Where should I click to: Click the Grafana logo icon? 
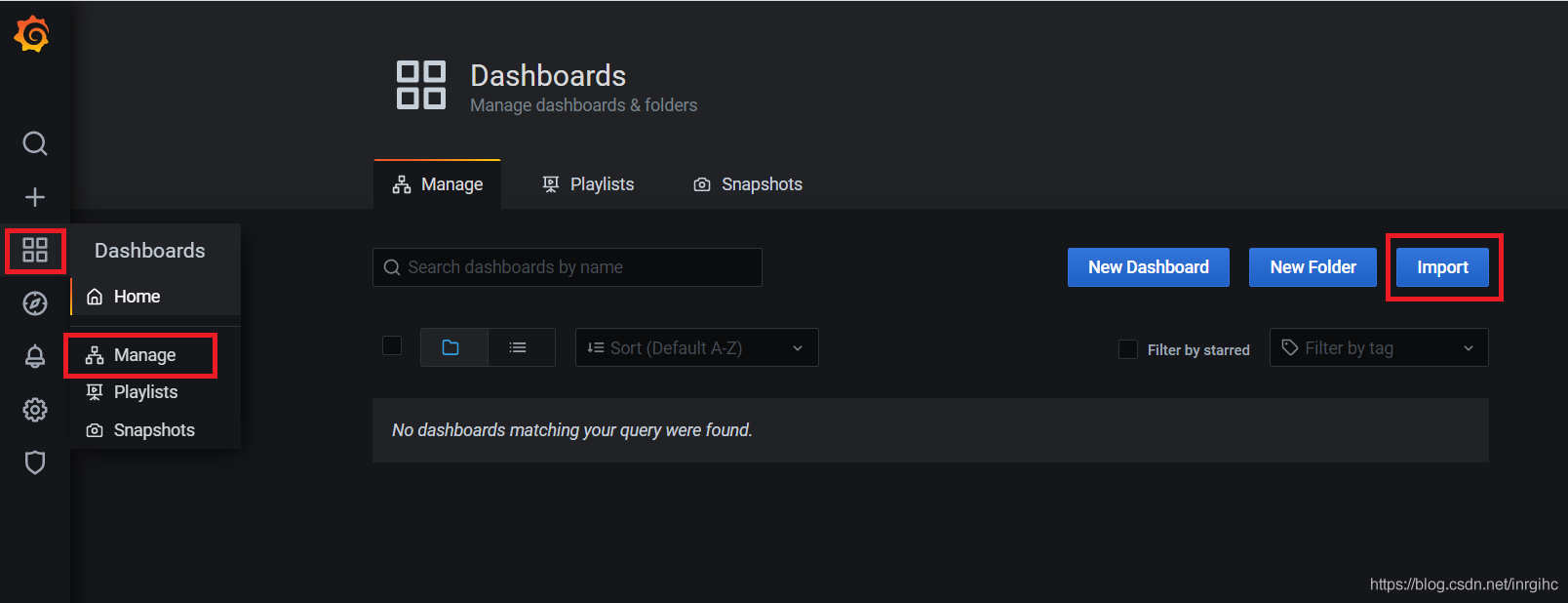tap(32, 34)
